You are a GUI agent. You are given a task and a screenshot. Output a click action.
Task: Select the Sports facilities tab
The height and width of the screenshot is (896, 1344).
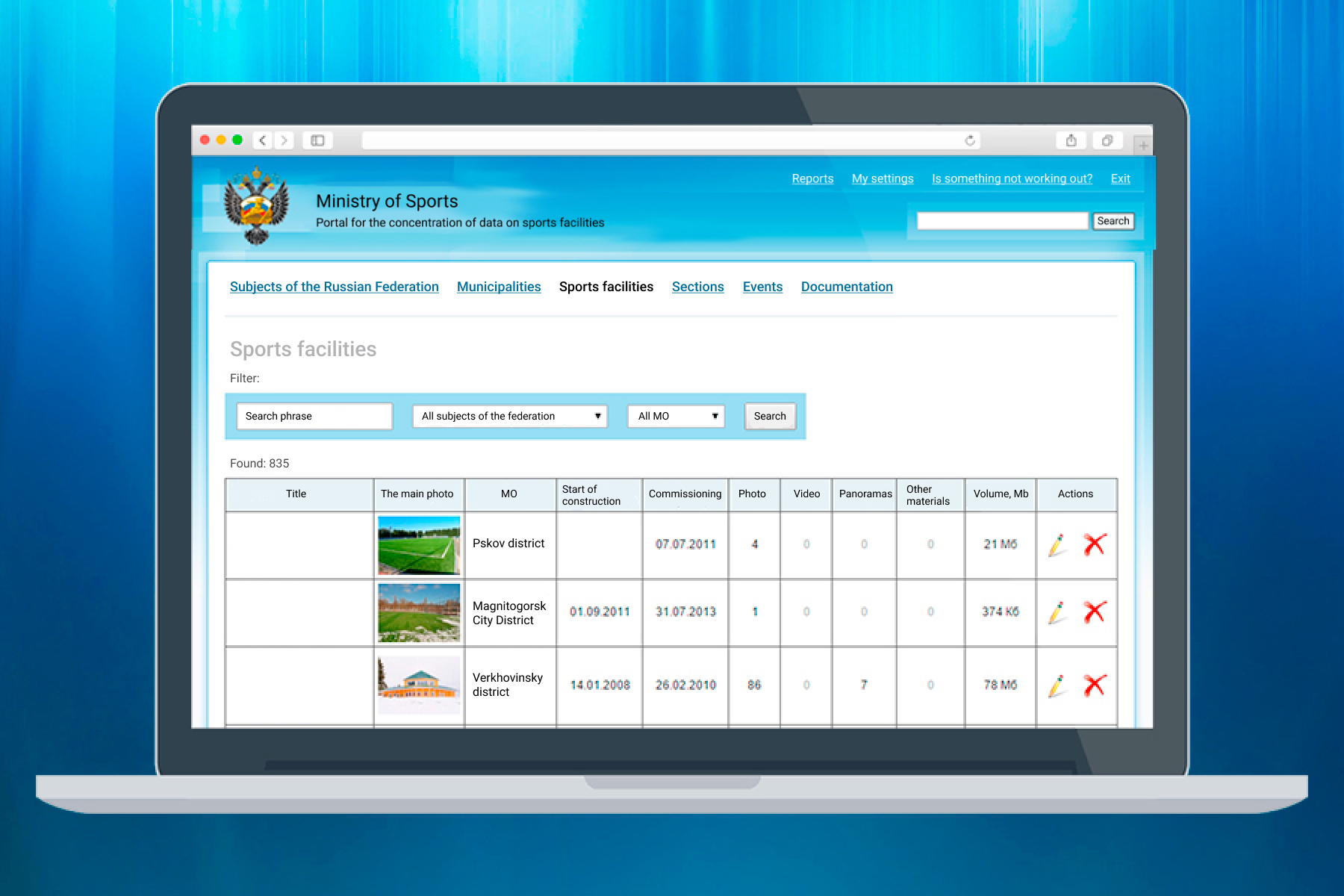[606, 287]
